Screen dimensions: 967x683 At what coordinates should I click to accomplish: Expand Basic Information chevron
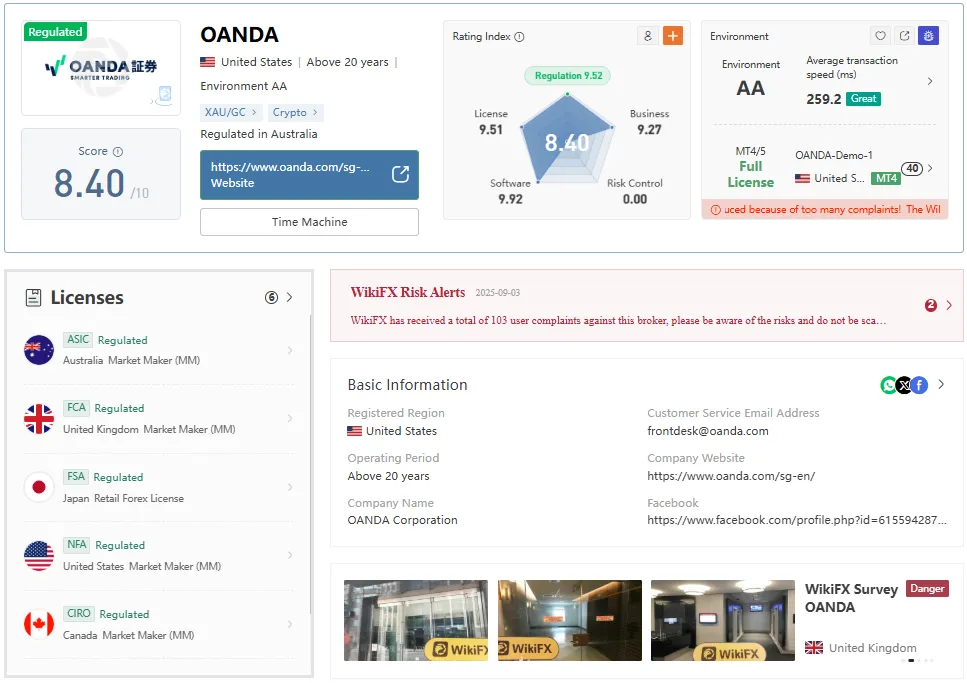tap(941, 385)
